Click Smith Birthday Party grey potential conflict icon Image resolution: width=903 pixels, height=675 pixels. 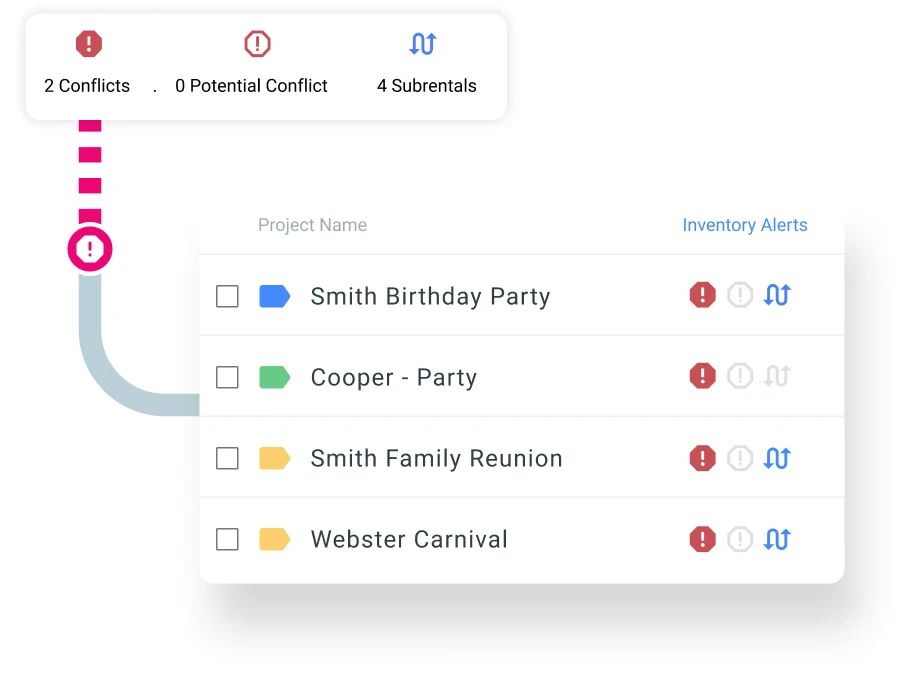click(x=739, y=295)
